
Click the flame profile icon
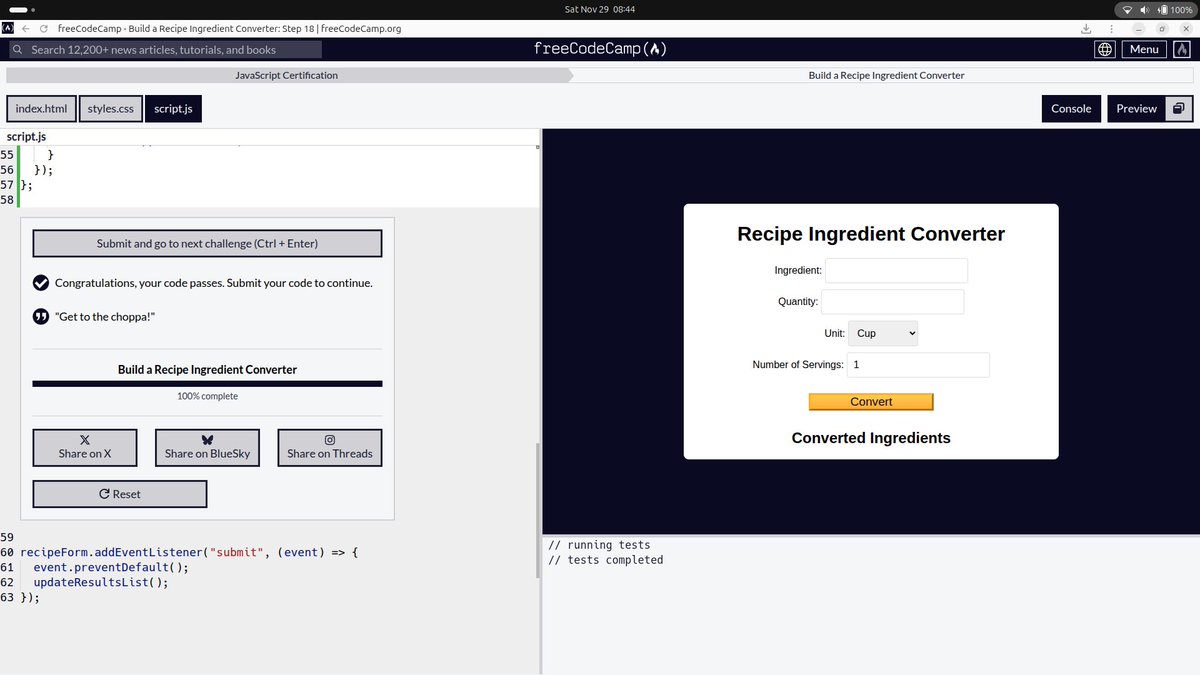1182,49
